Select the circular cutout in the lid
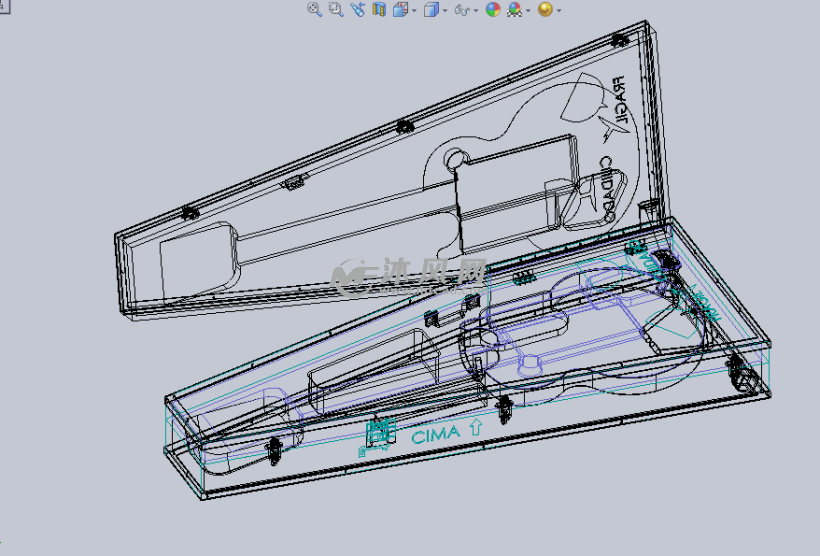Image resolution: width=820 pixels, height=556 pixels. (455, 160)
